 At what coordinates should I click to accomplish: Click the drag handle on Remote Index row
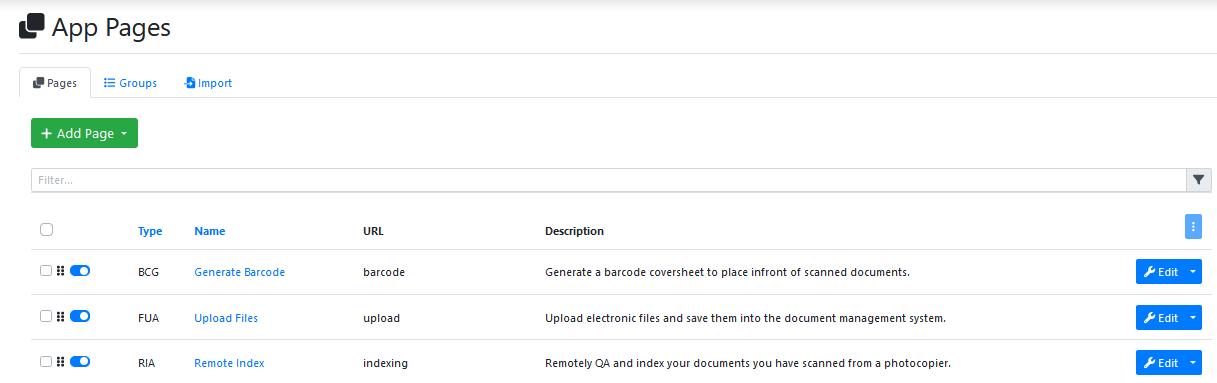61,362
